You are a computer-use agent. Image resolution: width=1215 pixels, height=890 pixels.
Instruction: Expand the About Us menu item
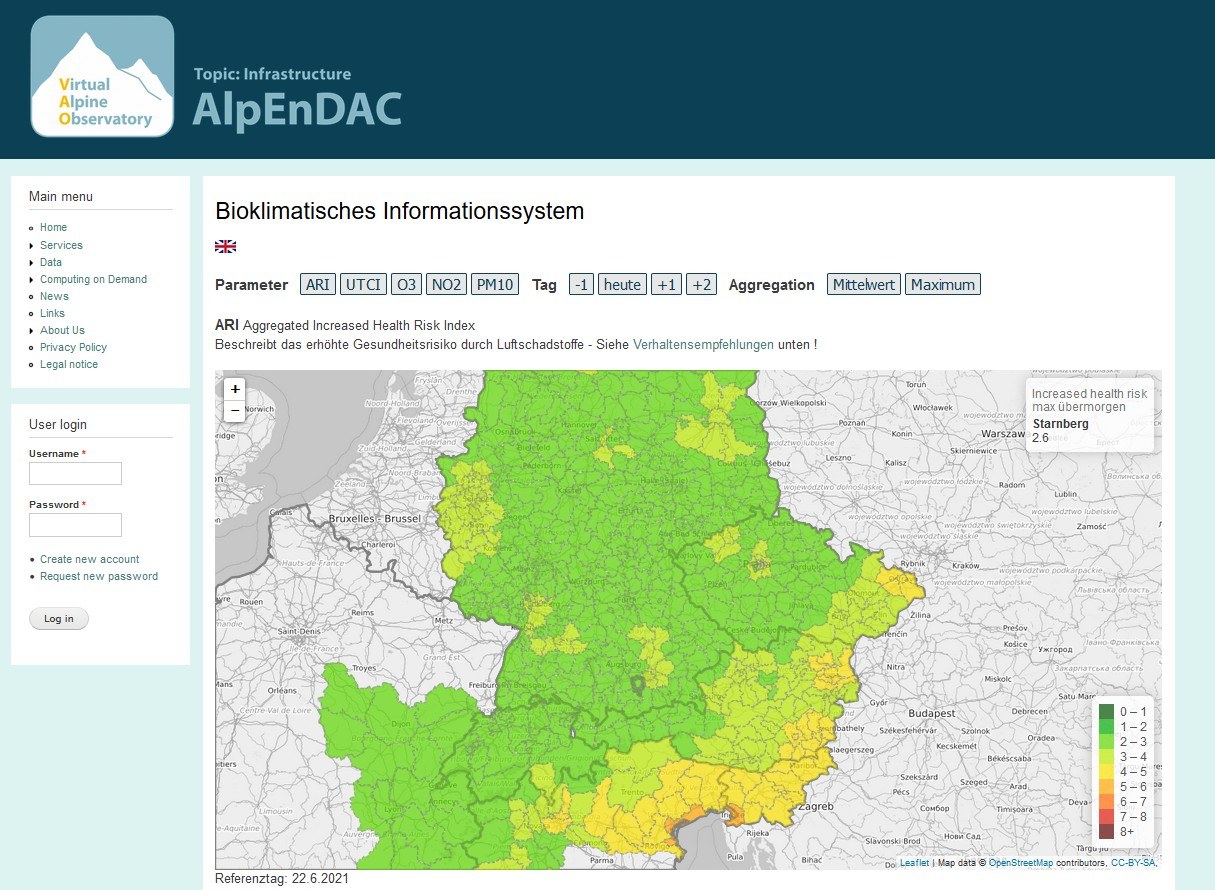coord(62,330)
